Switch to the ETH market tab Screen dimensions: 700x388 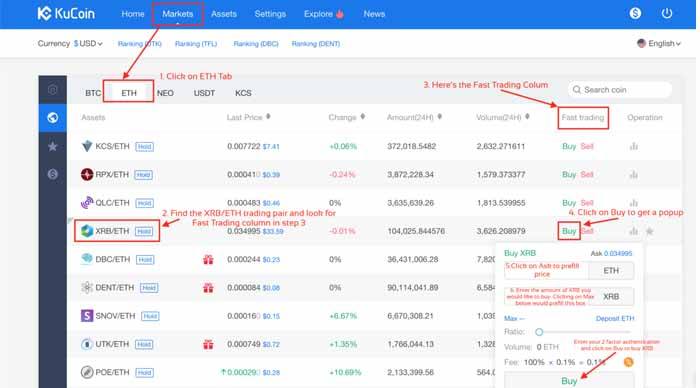[129, 93]
